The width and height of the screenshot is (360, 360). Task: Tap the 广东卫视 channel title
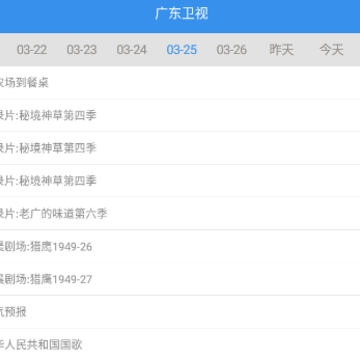182,14
